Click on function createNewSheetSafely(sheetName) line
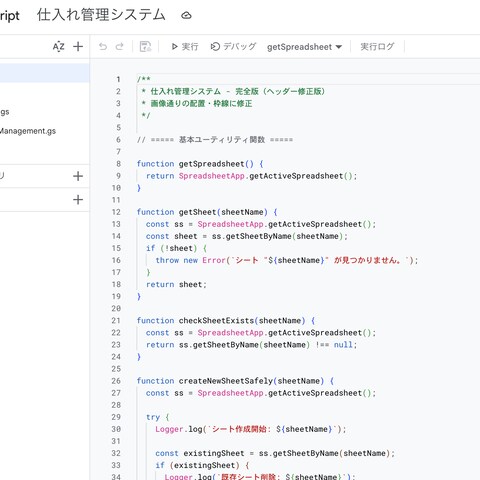The height and width of the screenshot is (480, 480). tap(235, 381)
